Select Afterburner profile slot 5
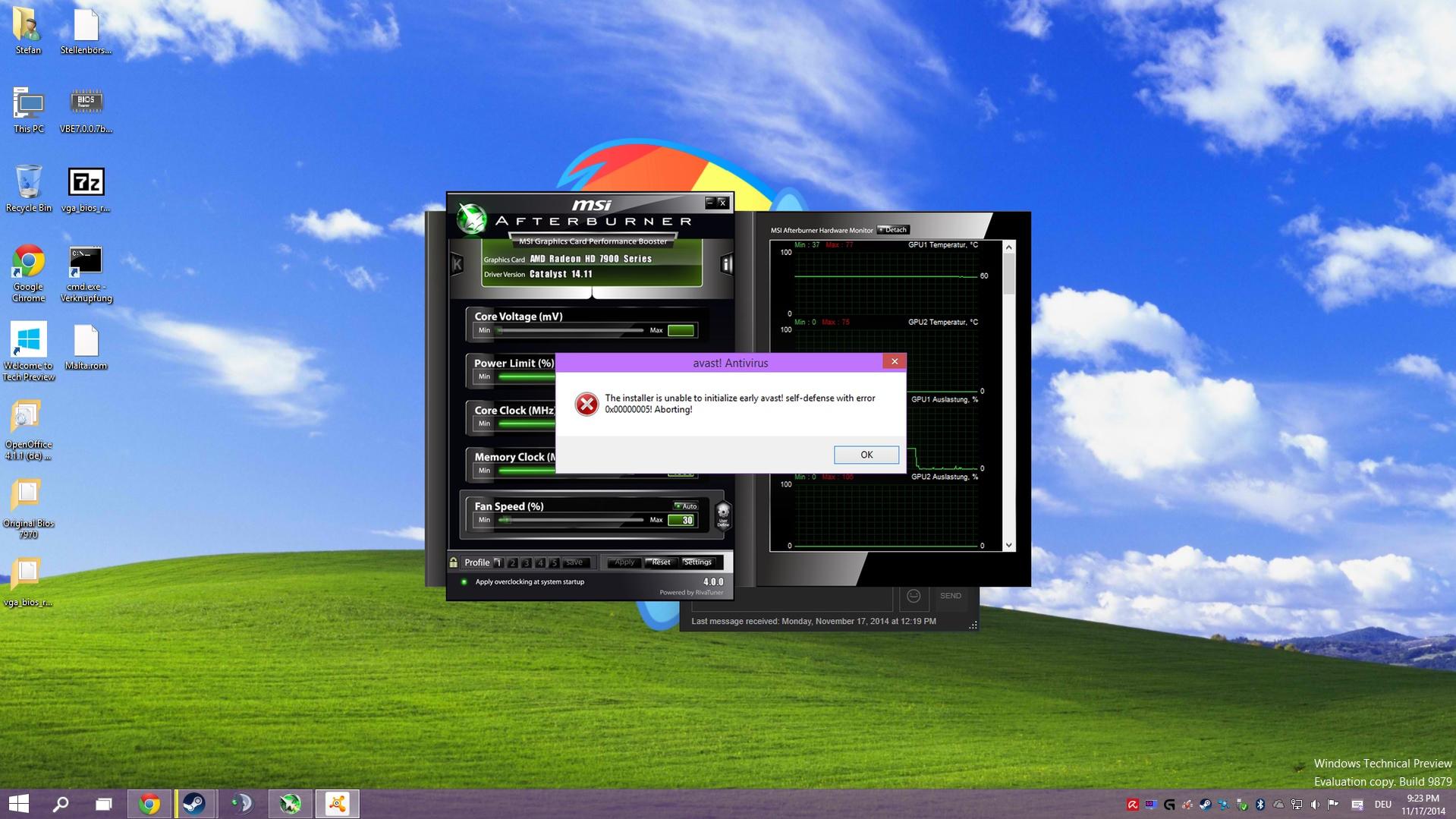Viewport: 1456px width, 819px height. (x=554, y=562)
